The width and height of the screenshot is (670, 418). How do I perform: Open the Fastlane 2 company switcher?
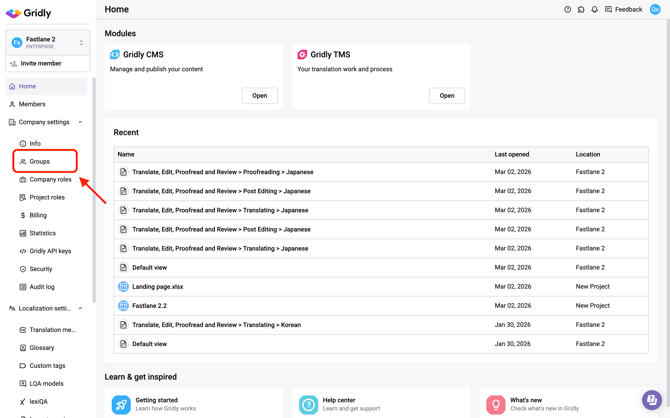pos(47,42)
